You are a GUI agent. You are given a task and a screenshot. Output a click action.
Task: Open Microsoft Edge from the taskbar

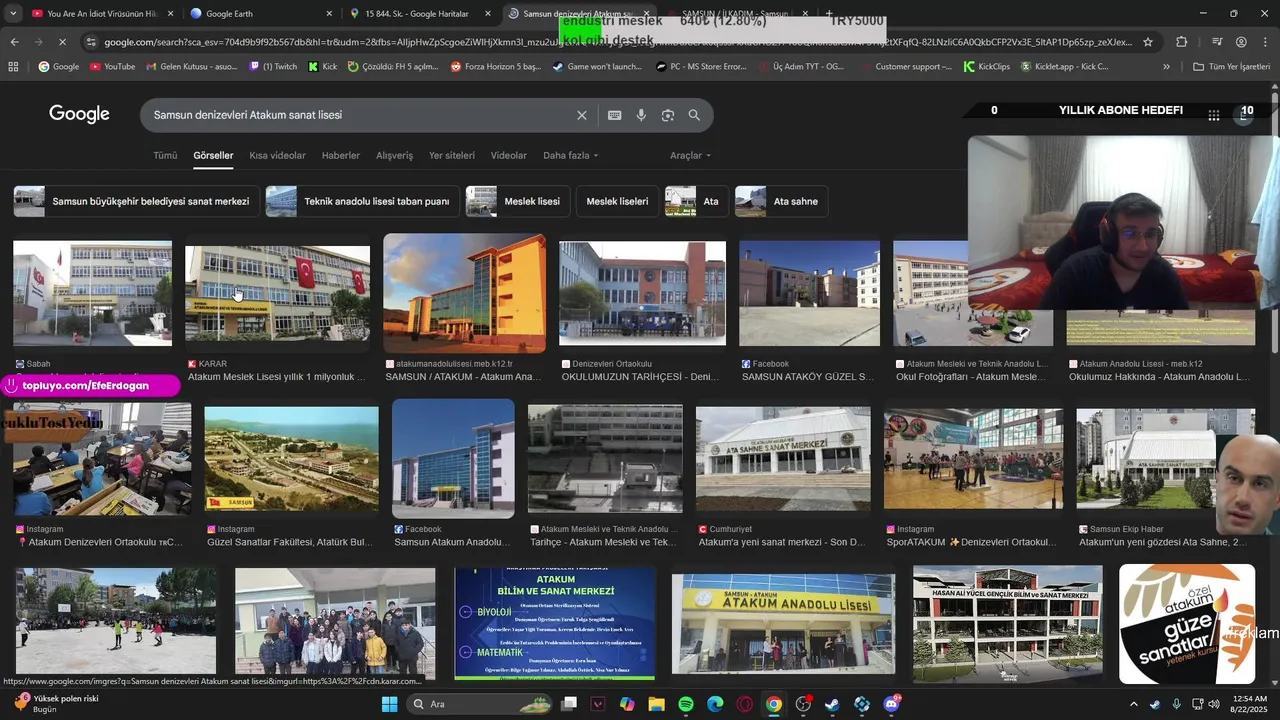pyautogui.click(x=715, y=704)
